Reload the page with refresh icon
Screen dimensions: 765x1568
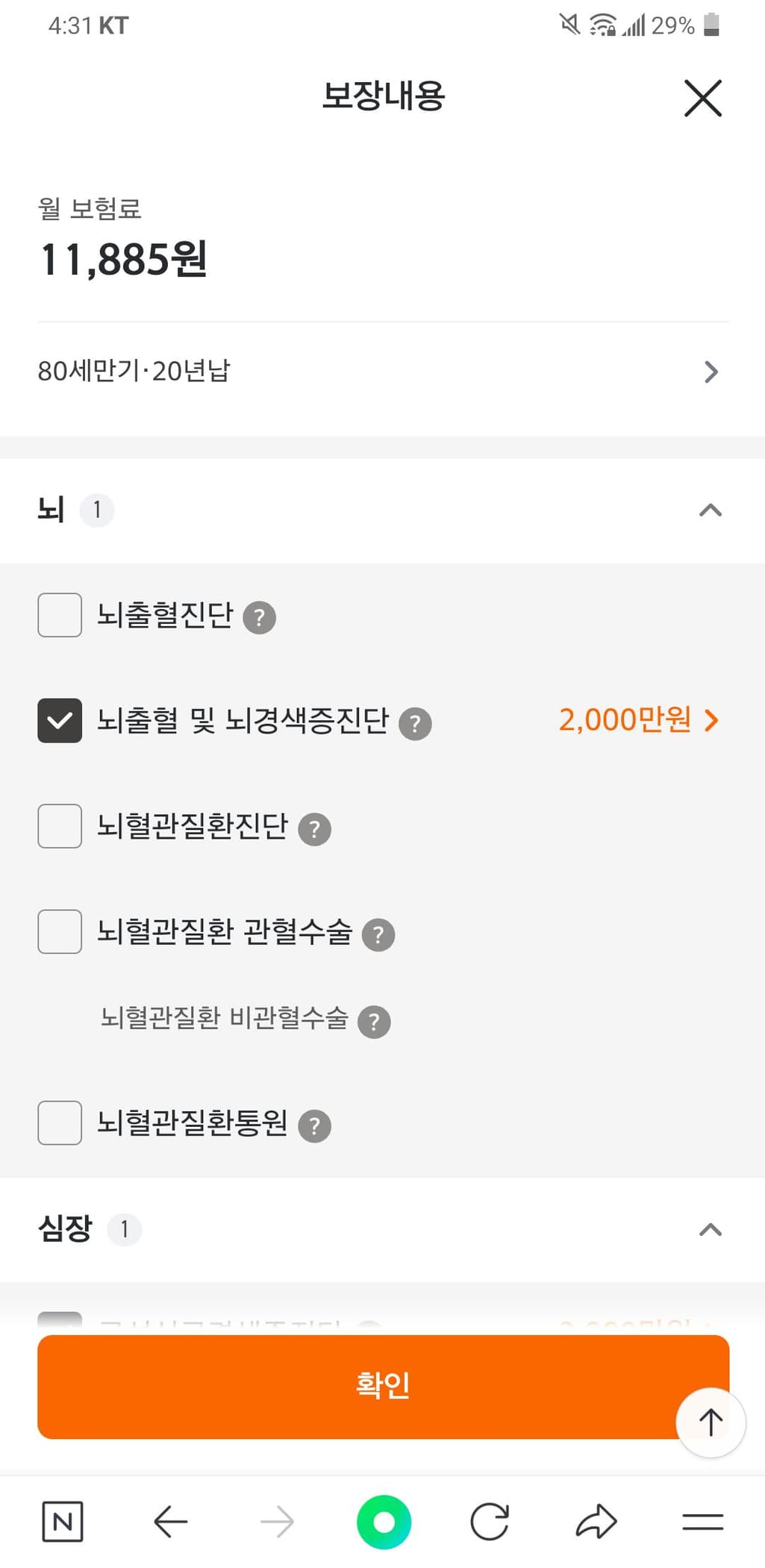[490, 1522]
